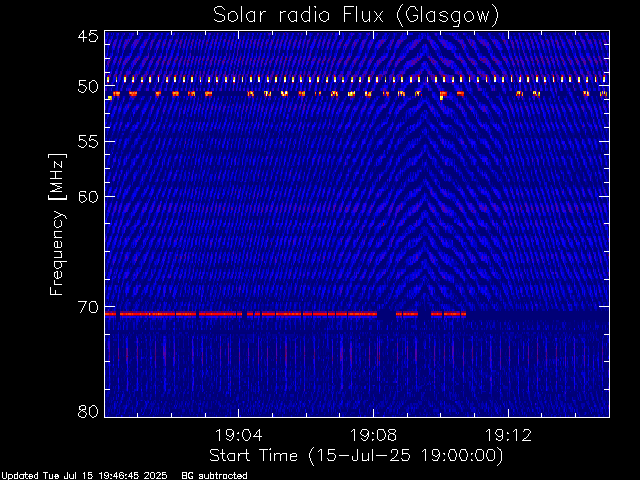Viewport: 640px width, 480px height.
Task: Click the 80 MHz frequency tick label
Action: [x=87, y=411]
